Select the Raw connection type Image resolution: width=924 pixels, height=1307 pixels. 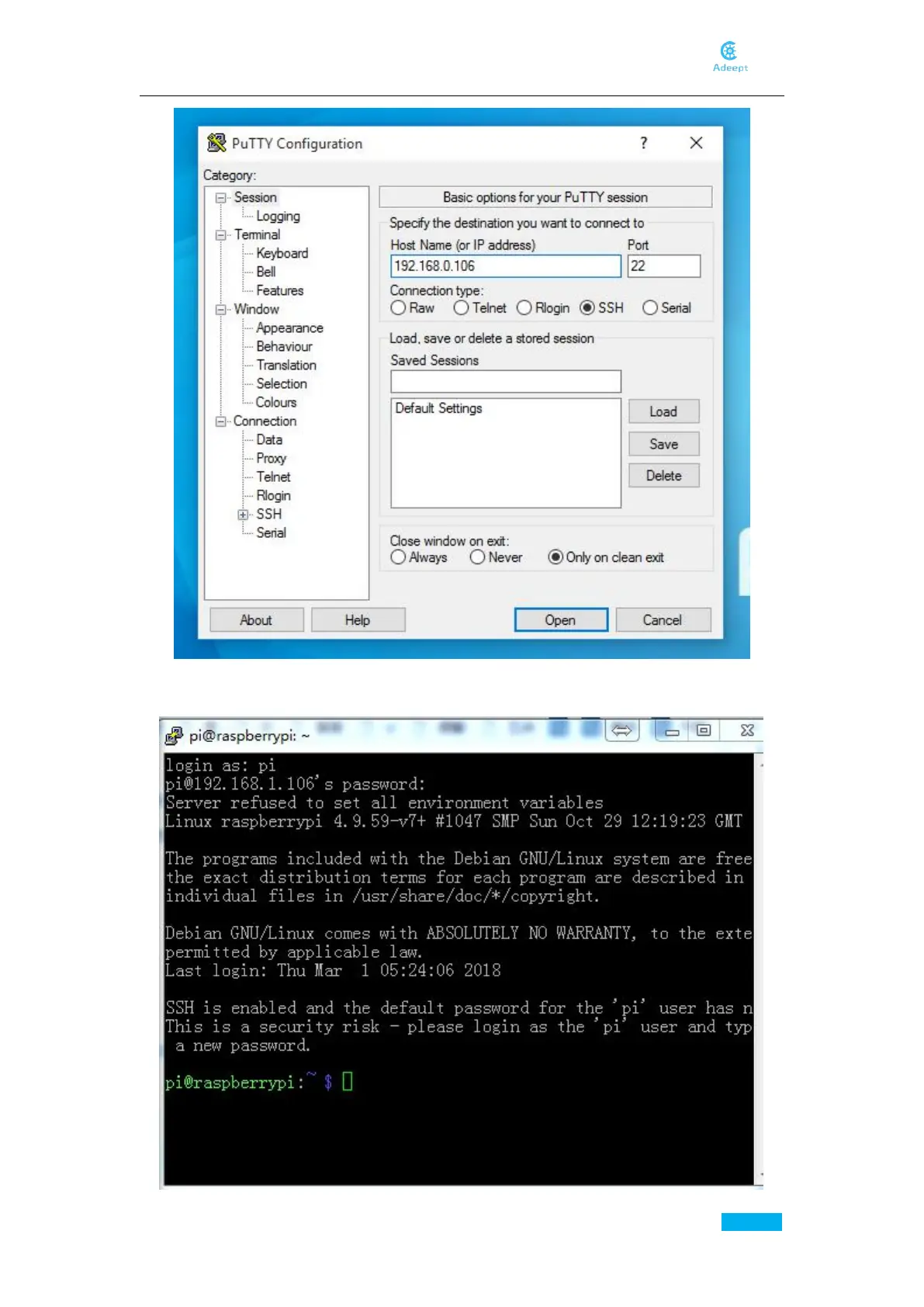point(398,308)
